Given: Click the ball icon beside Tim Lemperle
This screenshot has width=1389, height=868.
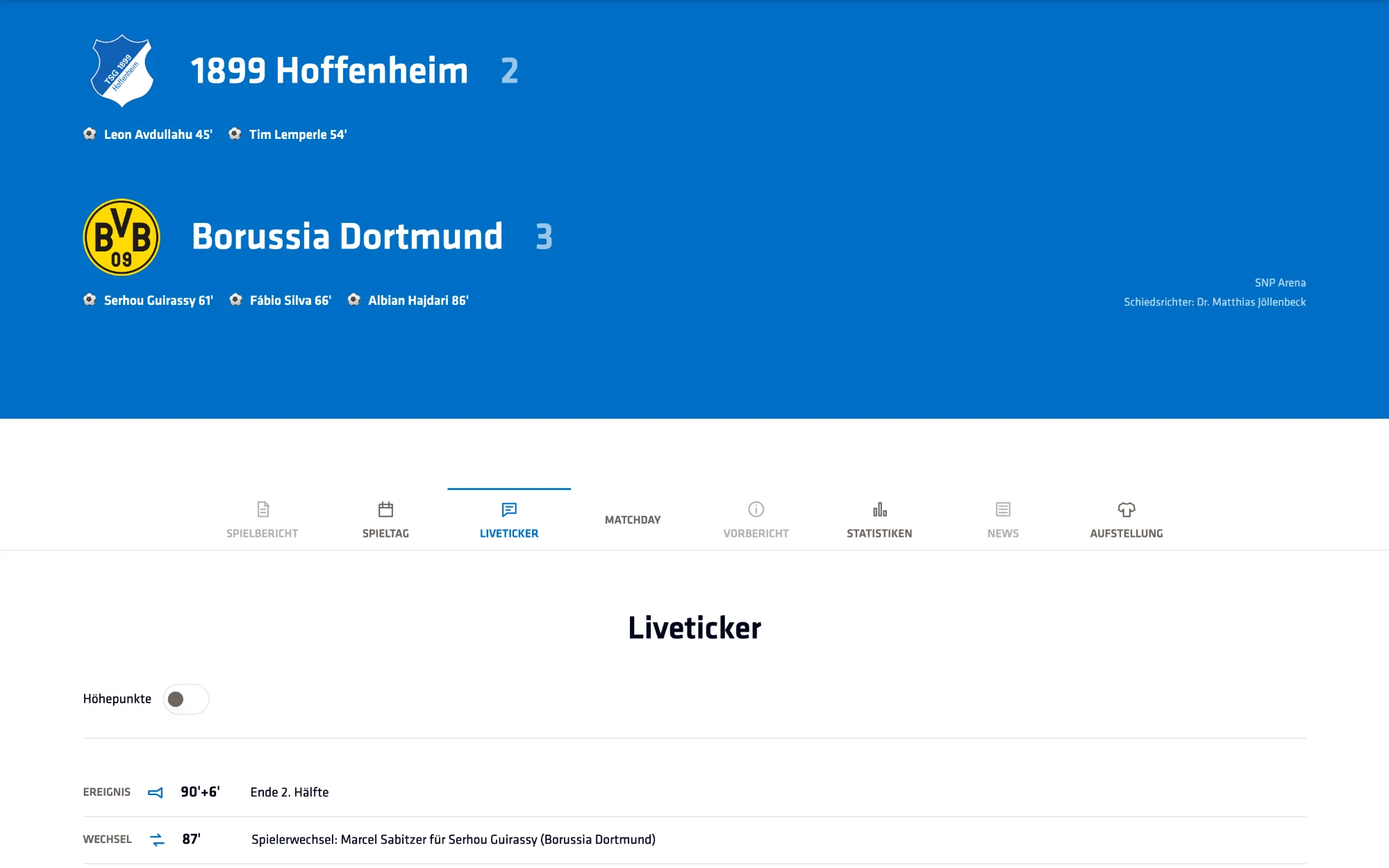Looking at the screenshot, I should [235, 134].
